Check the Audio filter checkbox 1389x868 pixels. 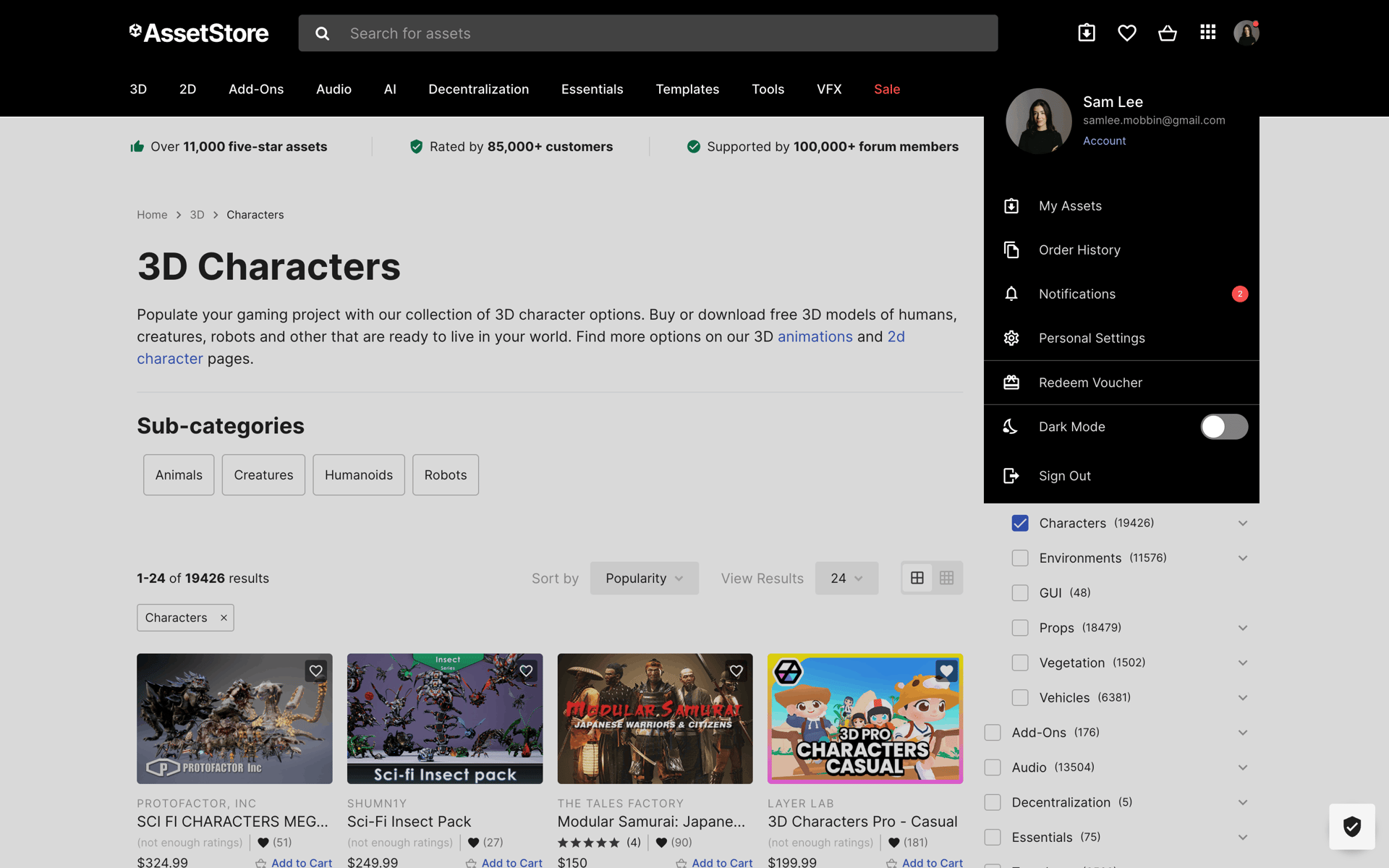pyautogui.click(x=993, y=767)
